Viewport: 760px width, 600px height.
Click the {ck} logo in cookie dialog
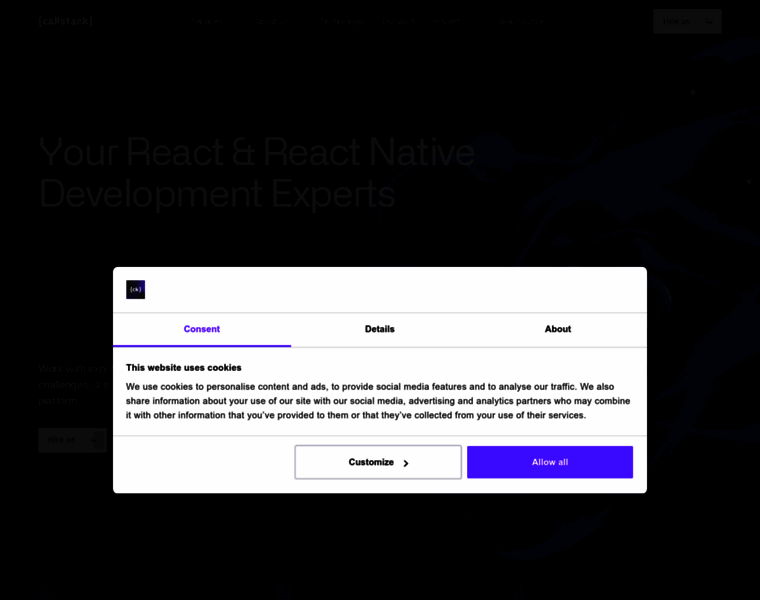(136, 289)
